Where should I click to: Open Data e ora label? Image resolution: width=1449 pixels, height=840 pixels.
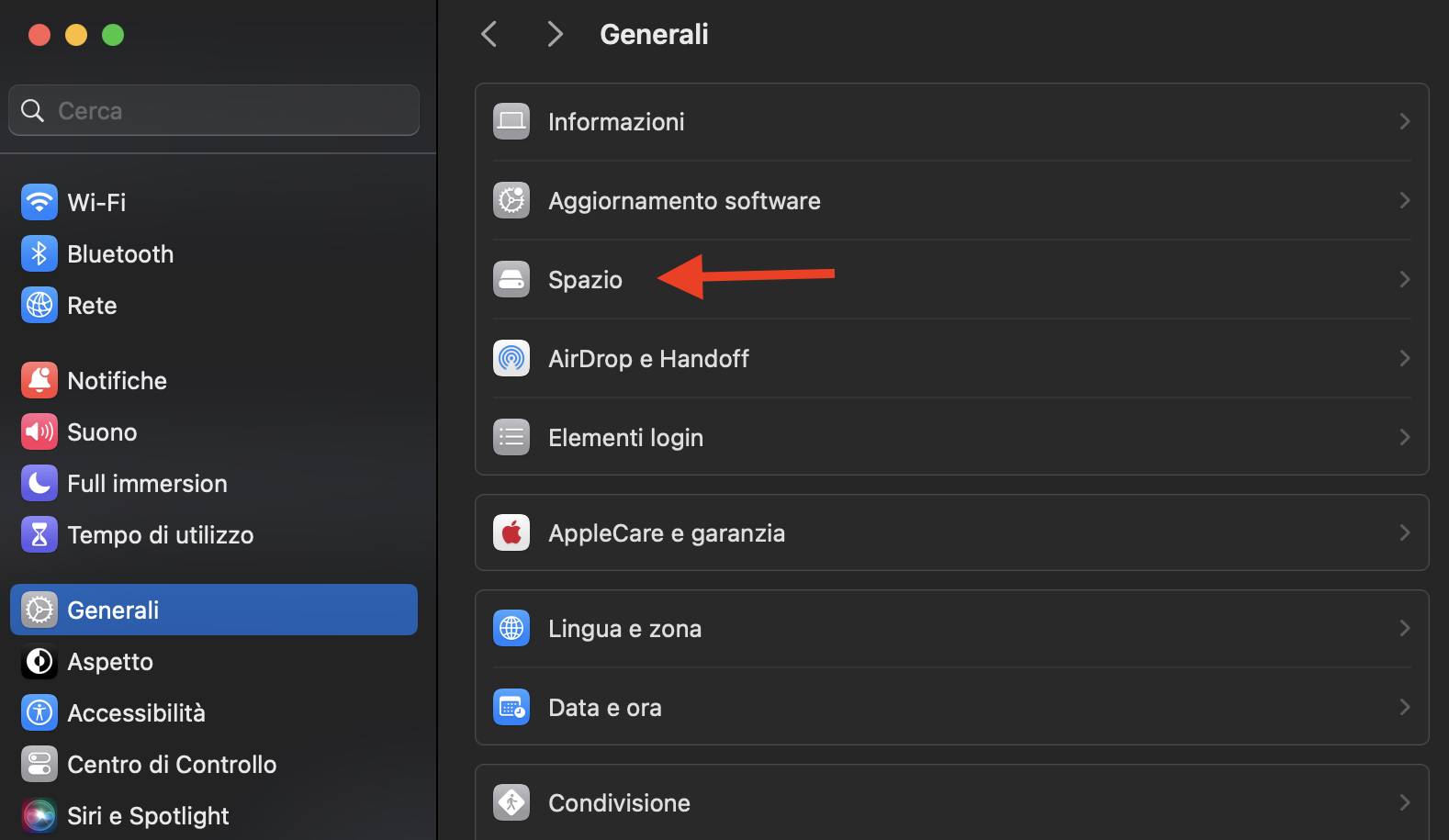(x=605, y=707)
